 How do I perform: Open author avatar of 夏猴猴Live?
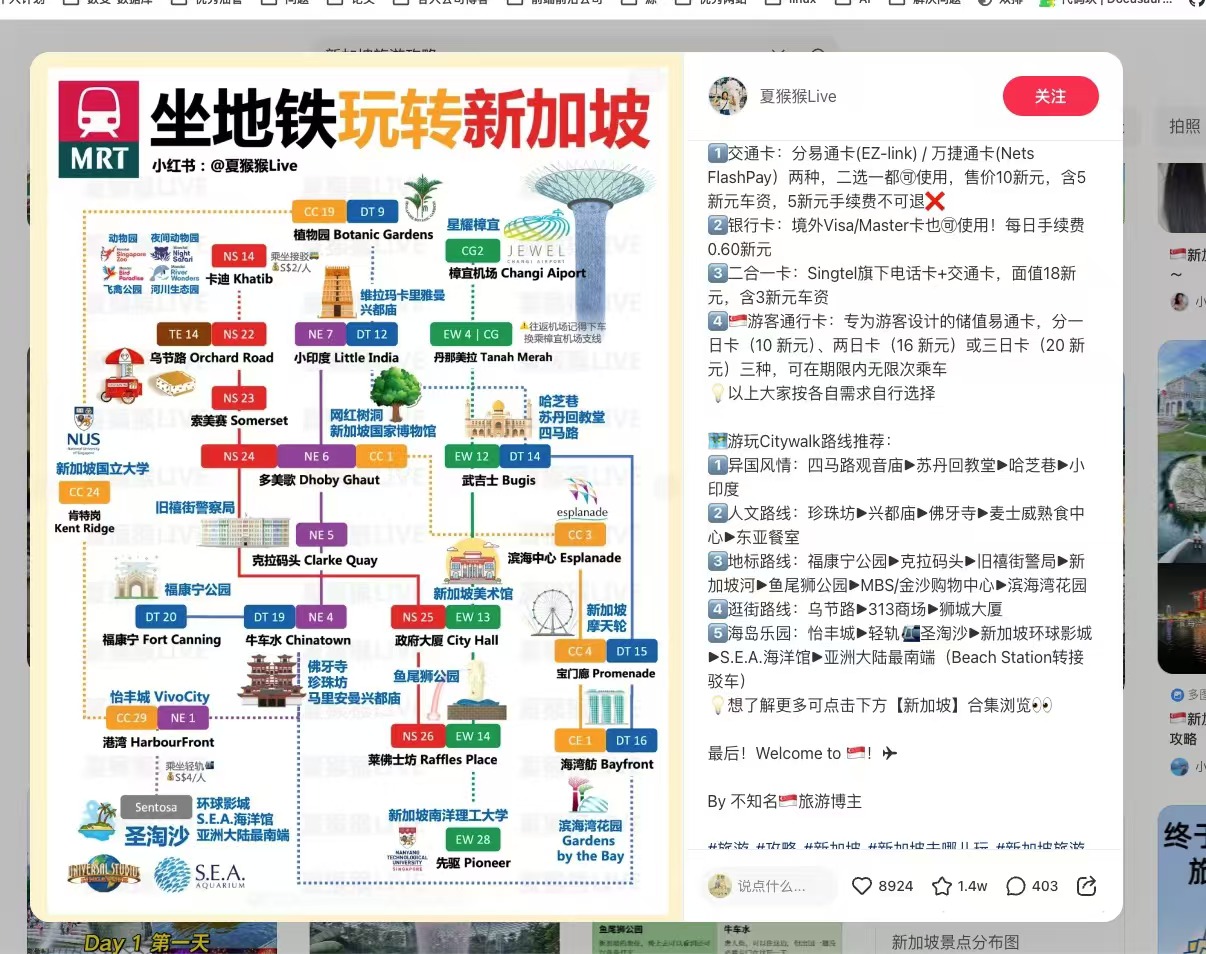728,96
